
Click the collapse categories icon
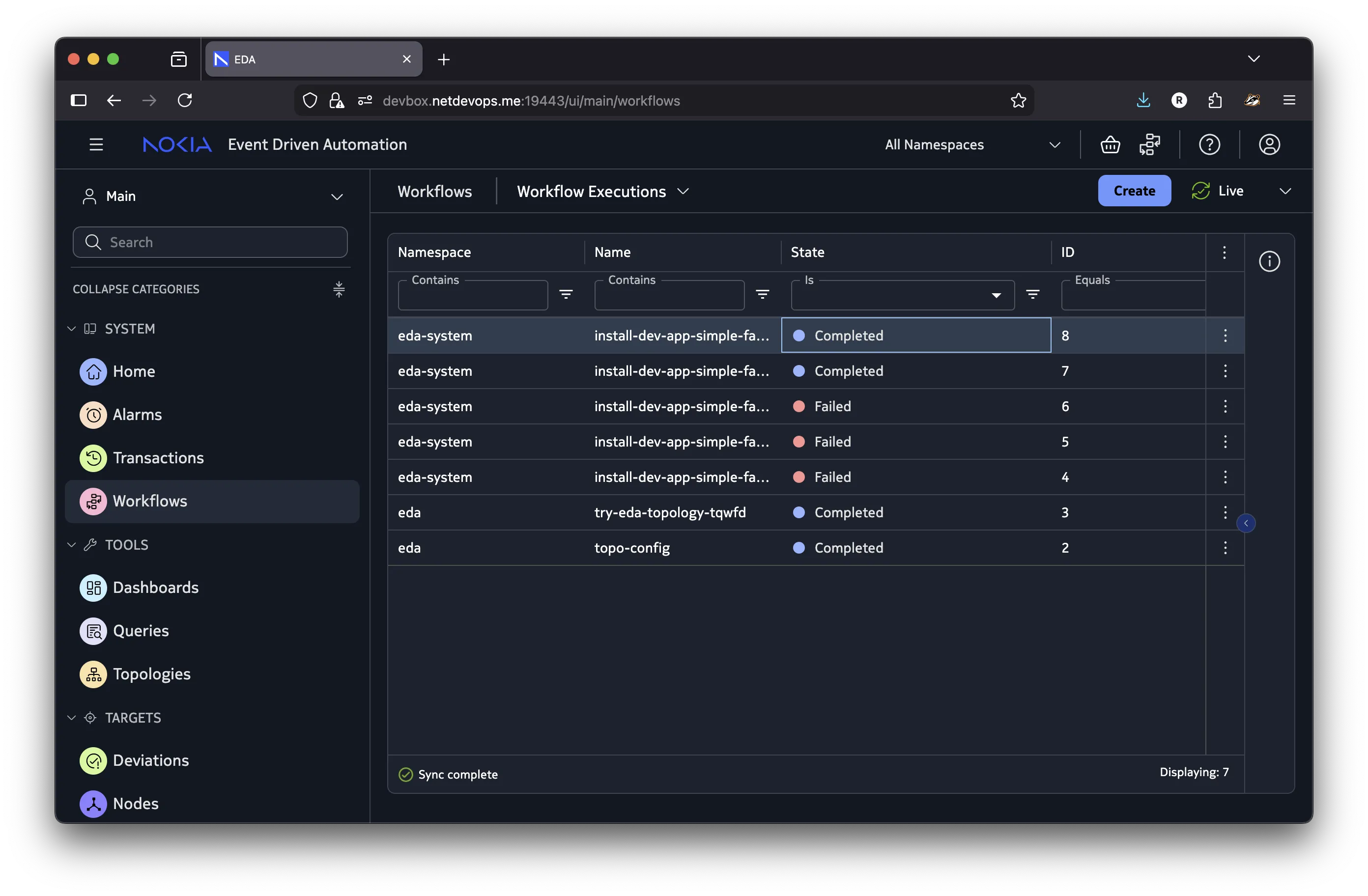pyautogui.click(x=339, y=289)
